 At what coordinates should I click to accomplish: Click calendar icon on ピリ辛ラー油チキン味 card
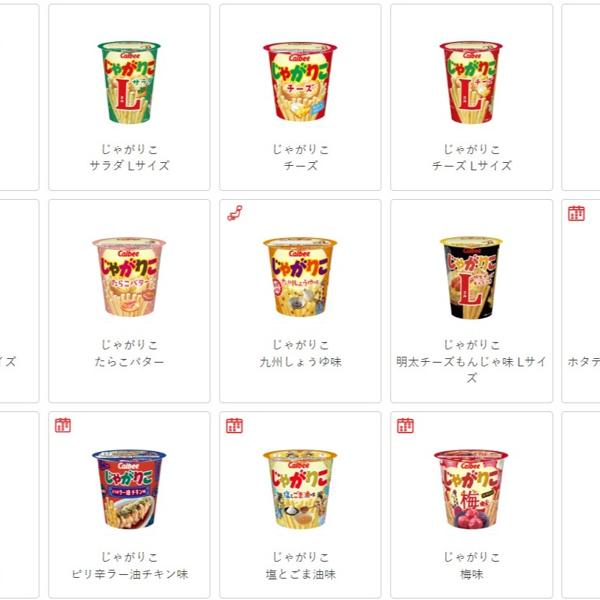tap(63, 425)
